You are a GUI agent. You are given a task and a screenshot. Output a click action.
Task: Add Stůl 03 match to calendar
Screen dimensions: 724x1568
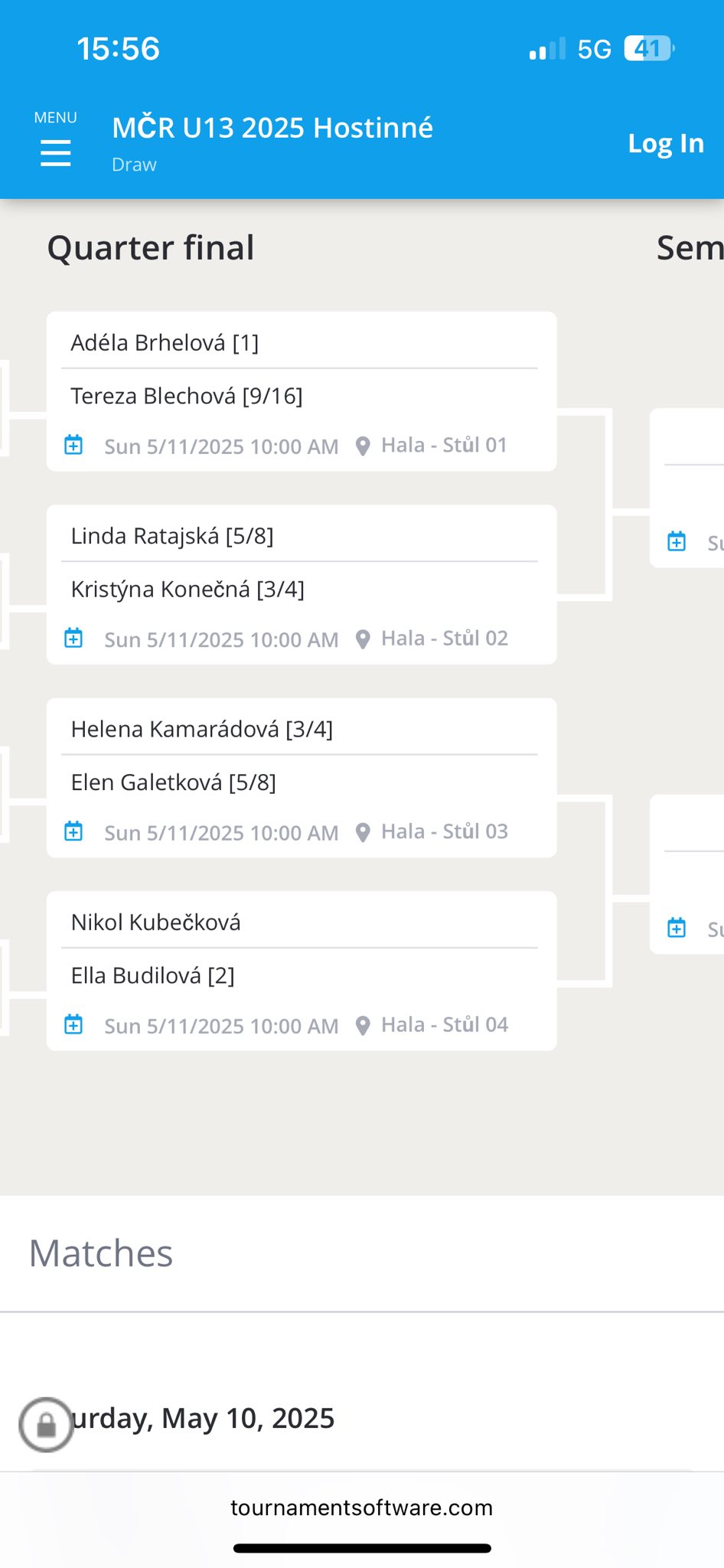point(73,831)
